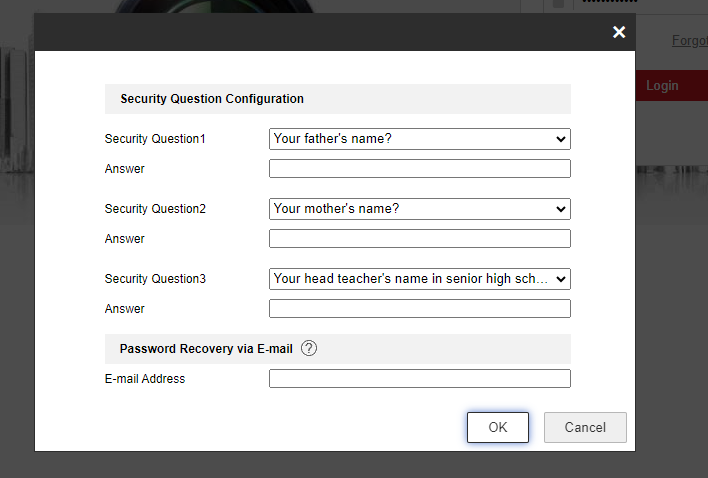The width and height of the screenshot is (708, 478).
Task: Close the security question dialog
Action: pyautogui.click(x=619, y=32)
